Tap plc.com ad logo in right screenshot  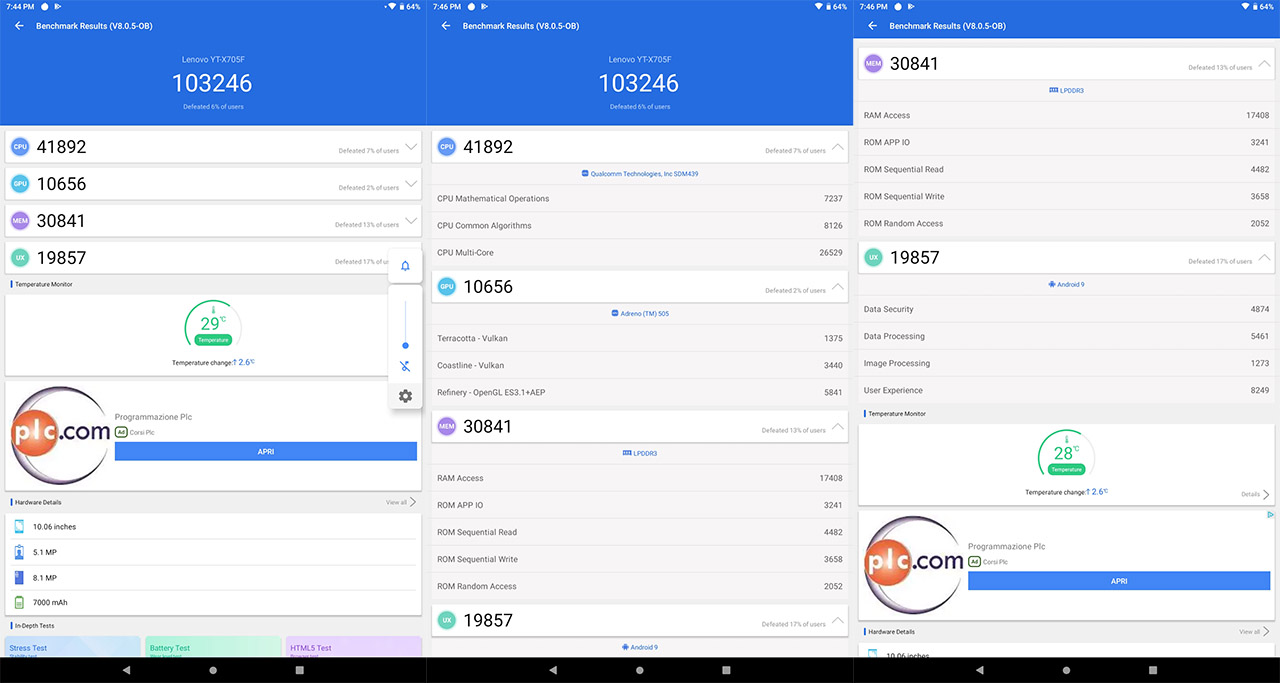pos(913,565)
